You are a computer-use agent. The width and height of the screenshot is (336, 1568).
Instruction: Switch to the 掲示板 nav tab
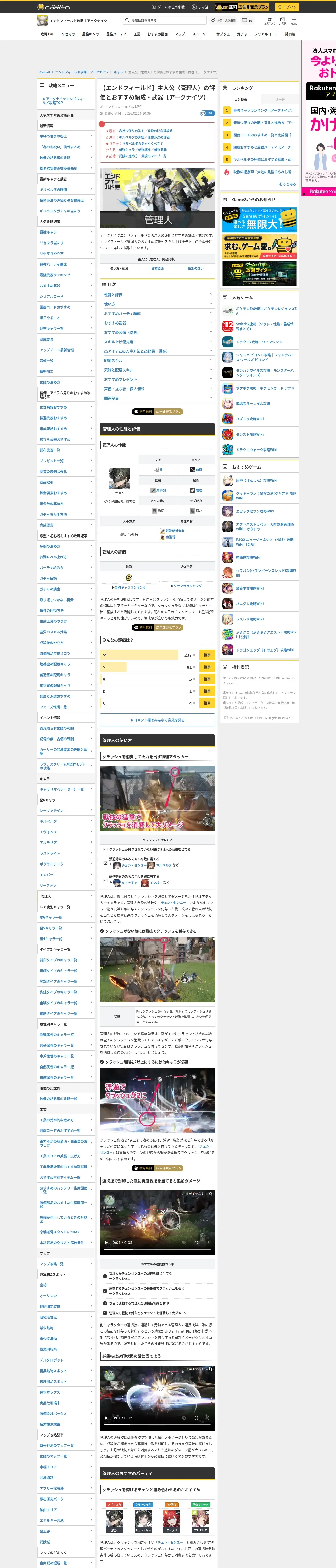[x=290, y=34]
